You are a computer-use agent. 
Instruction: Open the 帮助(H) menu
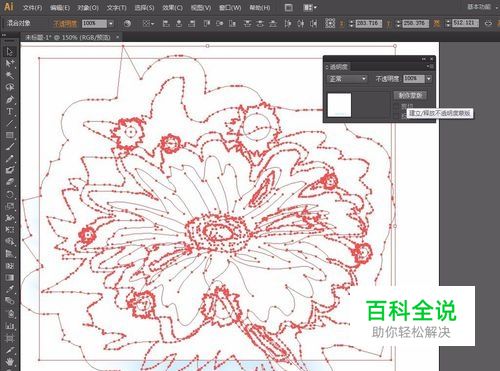[260, 8]
